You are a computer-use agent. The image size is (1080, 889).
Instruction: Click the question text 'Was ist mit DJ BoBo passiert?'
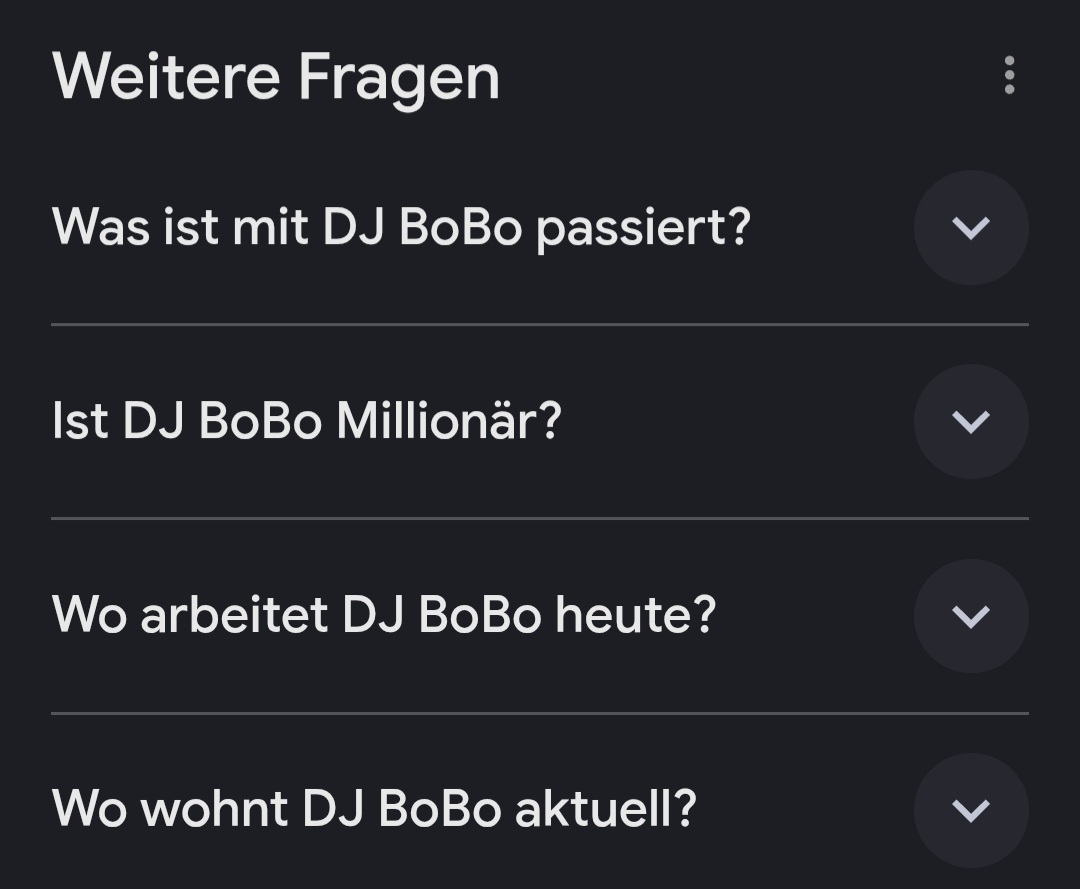(401, 228)
